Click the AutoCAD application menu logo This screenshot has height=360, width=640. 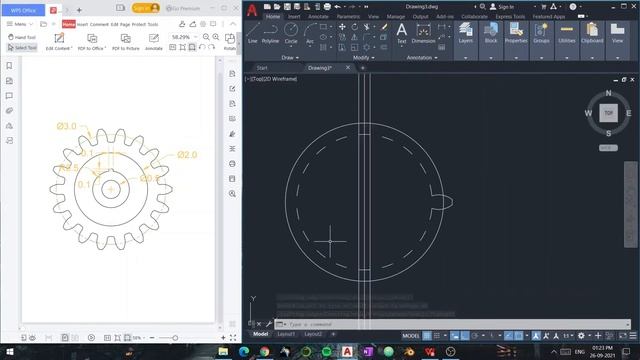(252, 10)
